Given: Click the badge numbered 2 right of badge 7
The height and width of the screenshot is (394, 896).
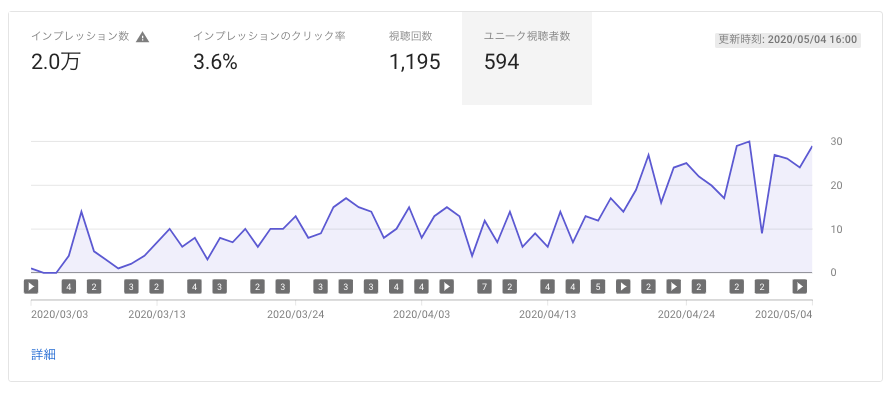Looking at the screenshot, I should [510, 286].
